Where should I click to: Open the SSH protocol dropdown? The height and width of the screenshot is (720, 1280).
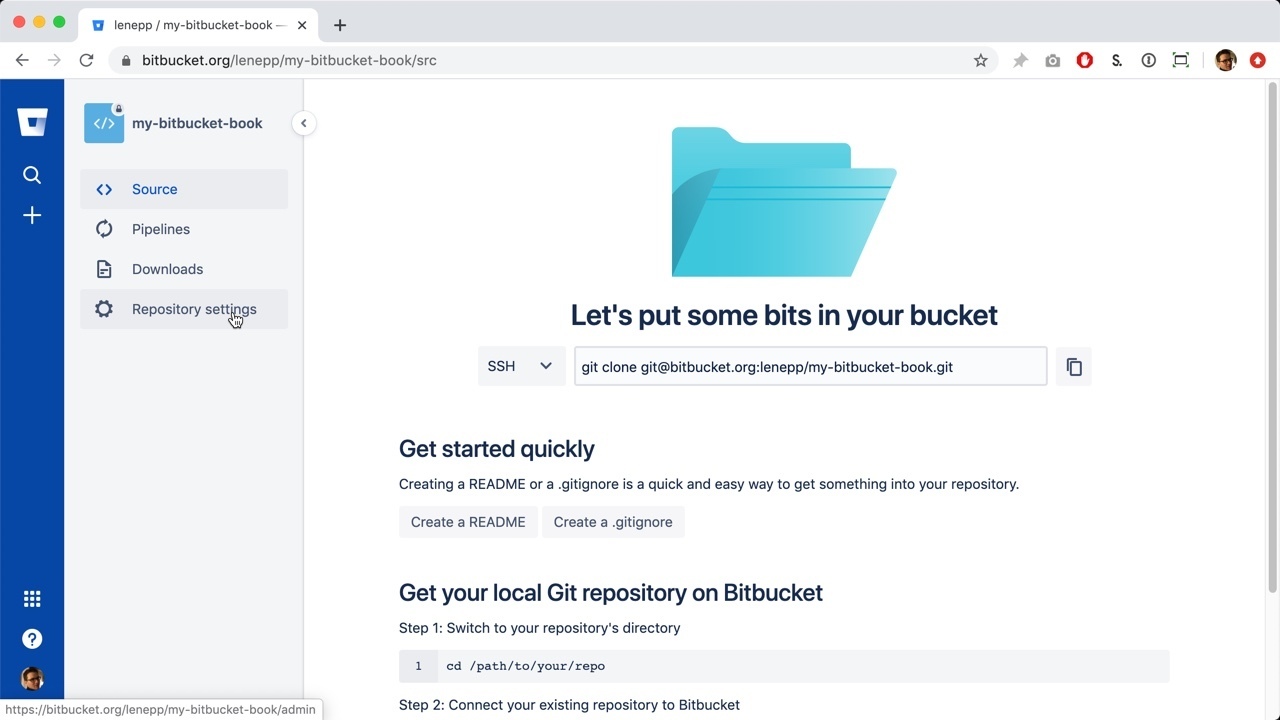click(520, 366)
